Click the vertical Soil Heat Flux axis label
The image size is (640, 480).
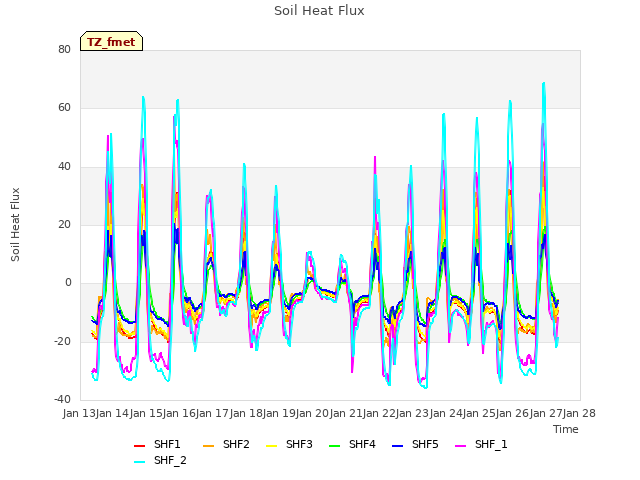[x=15, y=224]
